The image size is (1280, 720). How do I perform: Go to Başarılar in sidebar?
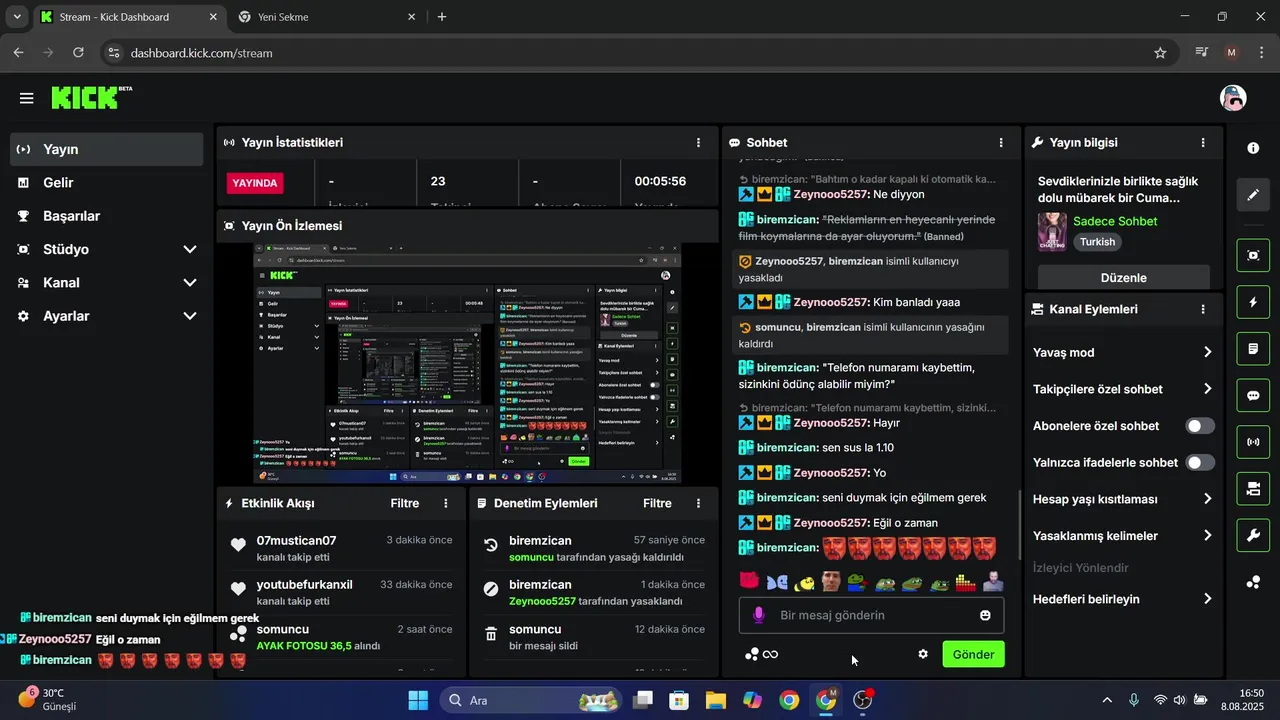[x=107, y=216]
